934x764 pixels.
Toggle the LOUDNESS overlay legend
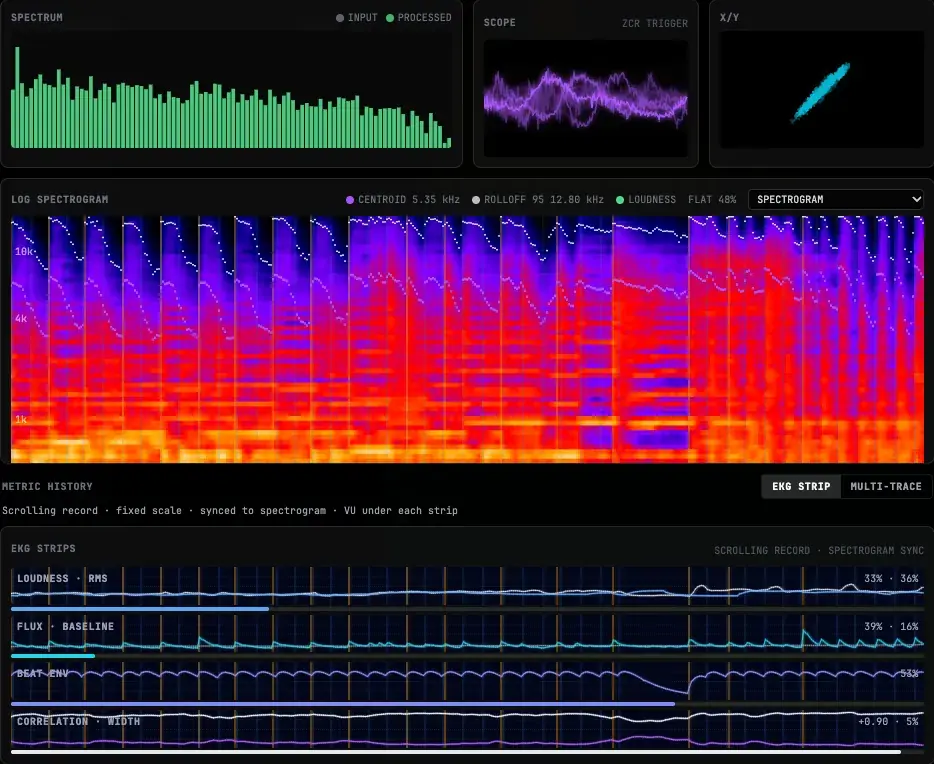click(646, 199)
